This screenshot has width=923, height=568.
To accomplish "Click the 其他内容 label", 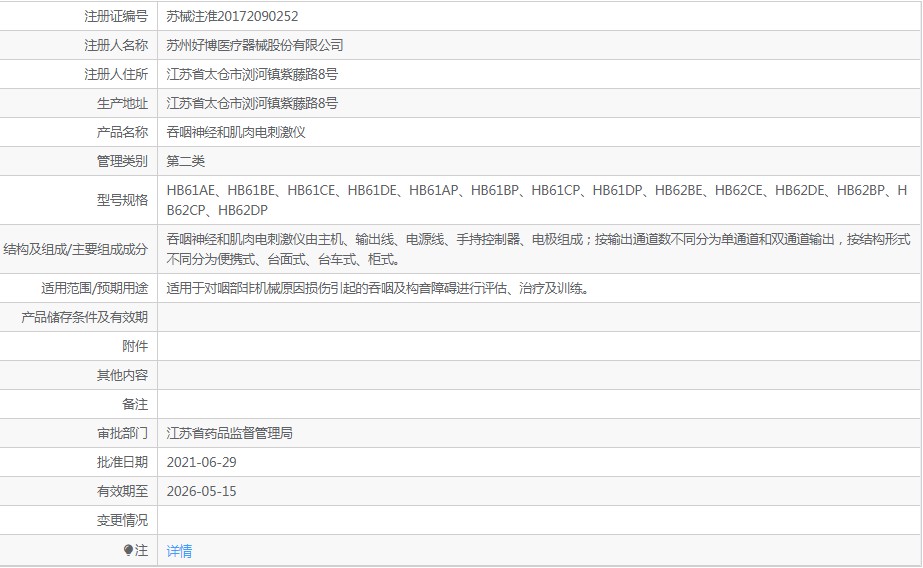I will click(x=122, y=376).
